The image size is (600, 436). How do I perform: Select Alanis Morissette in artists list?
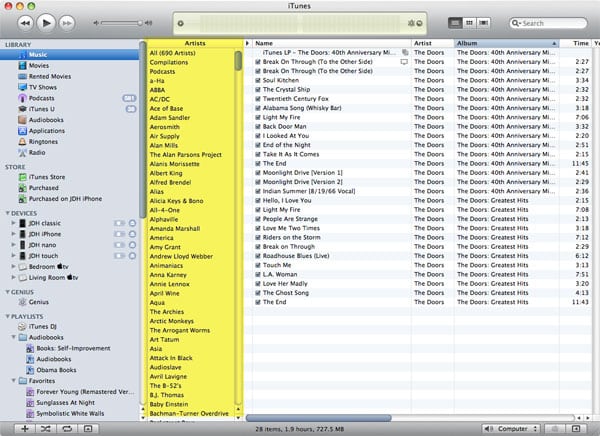click(174, 164)
